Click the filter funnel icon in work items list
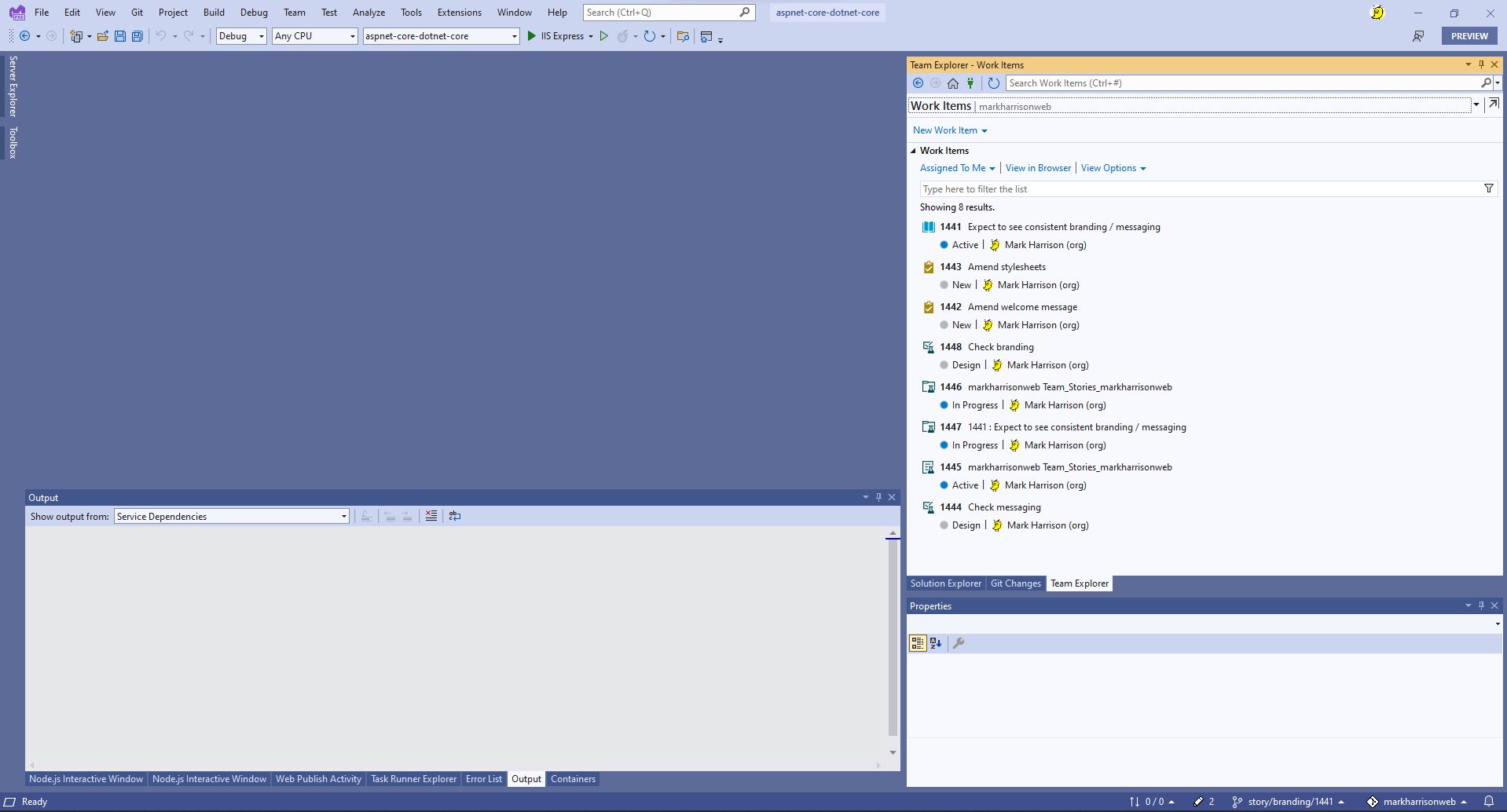1507x812 pixels. pos(1488,188)
